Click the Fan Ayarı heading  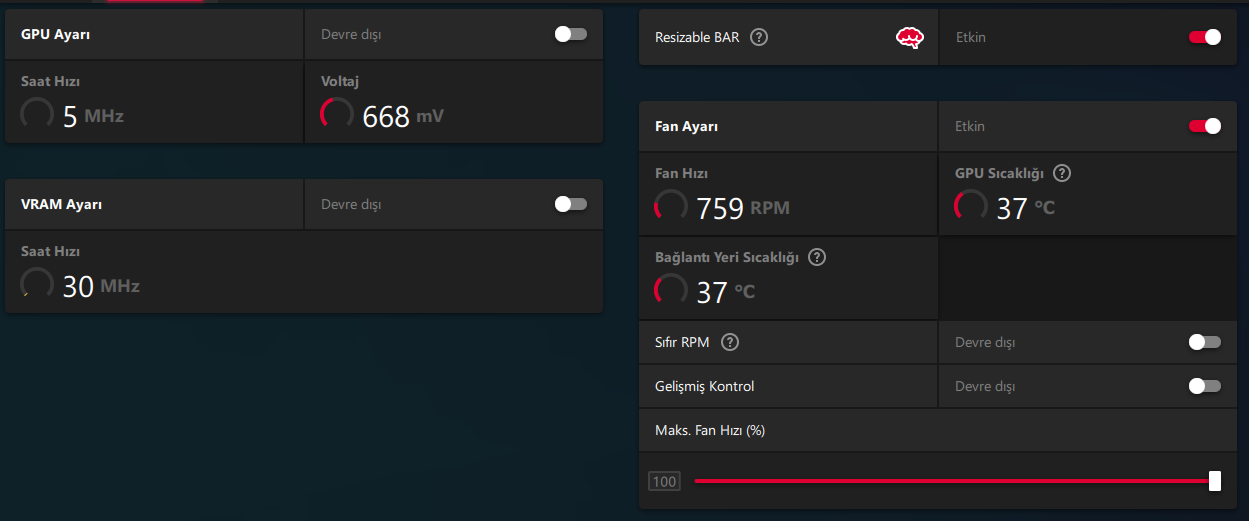(686, 126)
